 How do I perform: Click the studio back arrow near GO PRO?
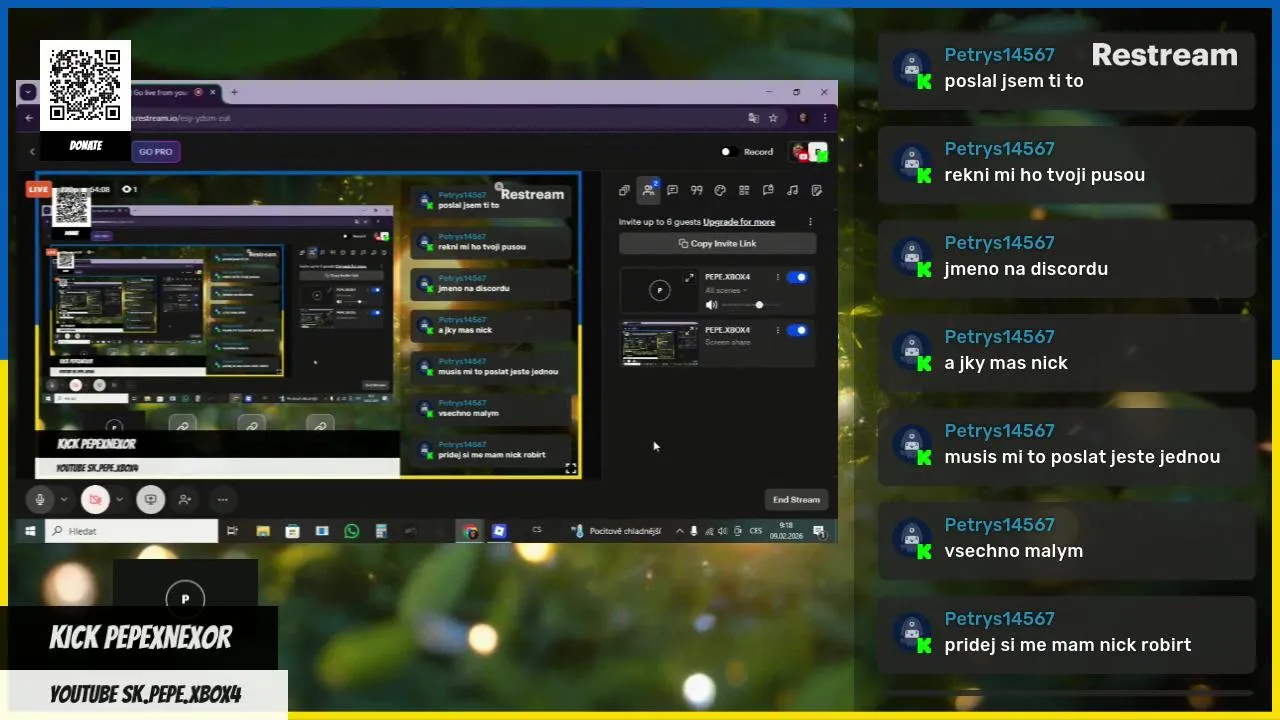(x=32, y=152)
